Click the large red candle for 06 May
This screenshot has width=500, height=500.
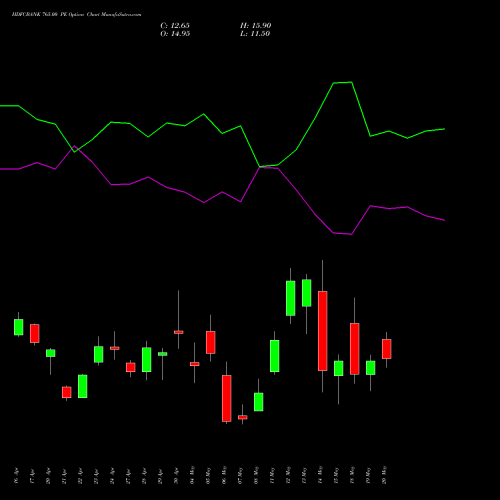point(227,399)
